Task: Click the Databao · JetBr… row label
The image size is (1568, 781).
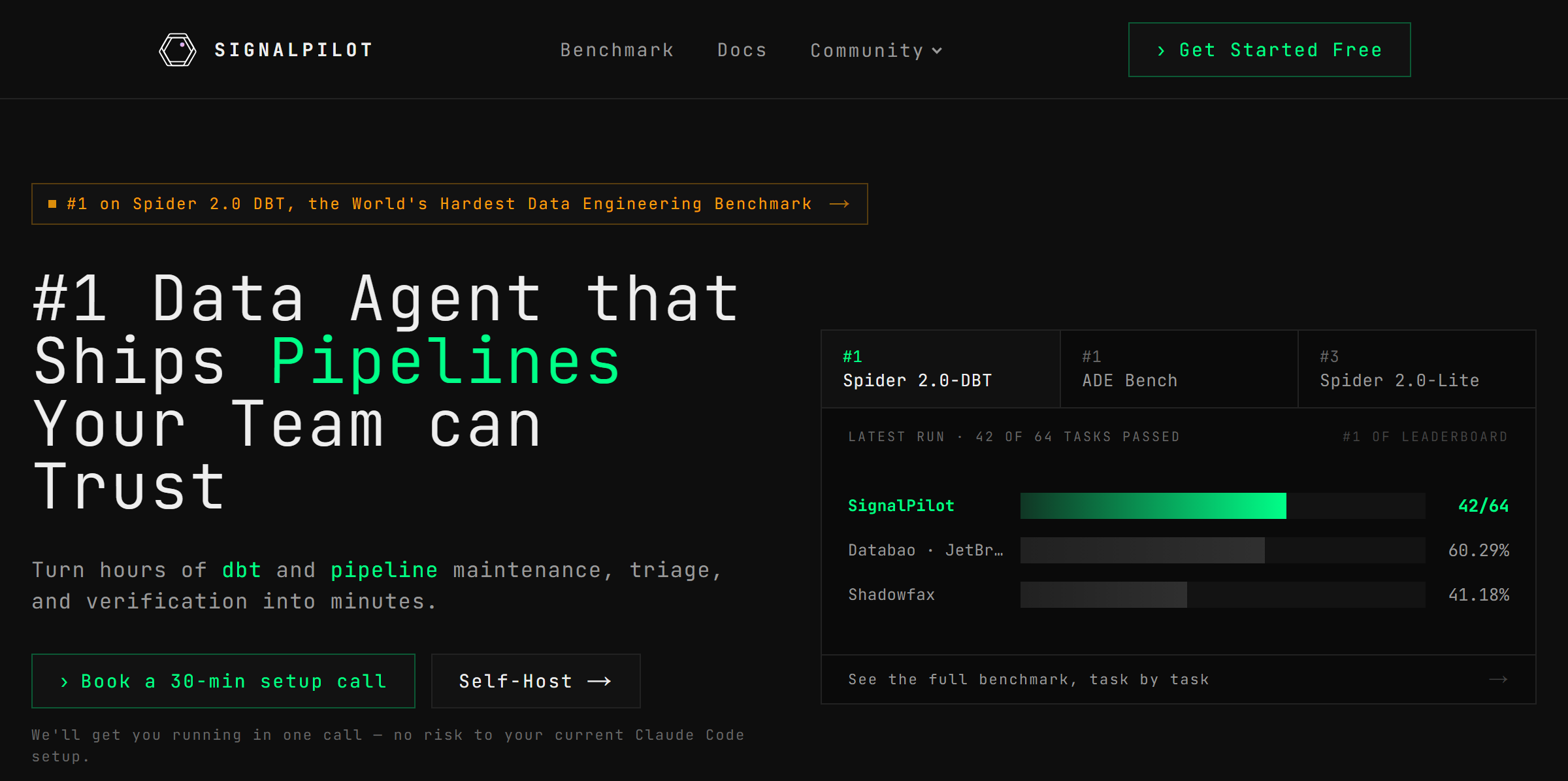Action: [925, 550]
